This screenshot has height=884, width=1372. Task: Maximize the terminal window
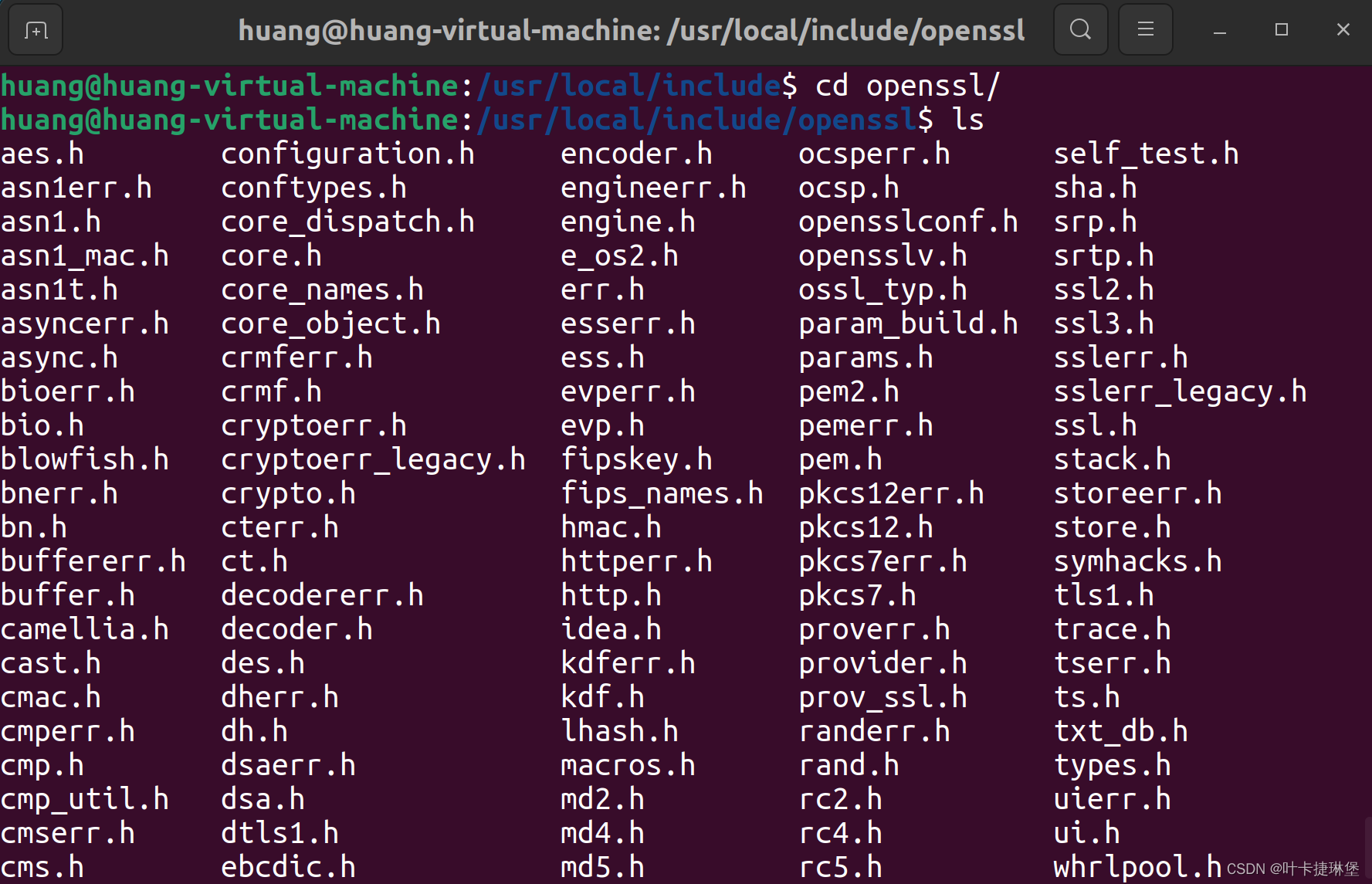(x=1282, y=30)
